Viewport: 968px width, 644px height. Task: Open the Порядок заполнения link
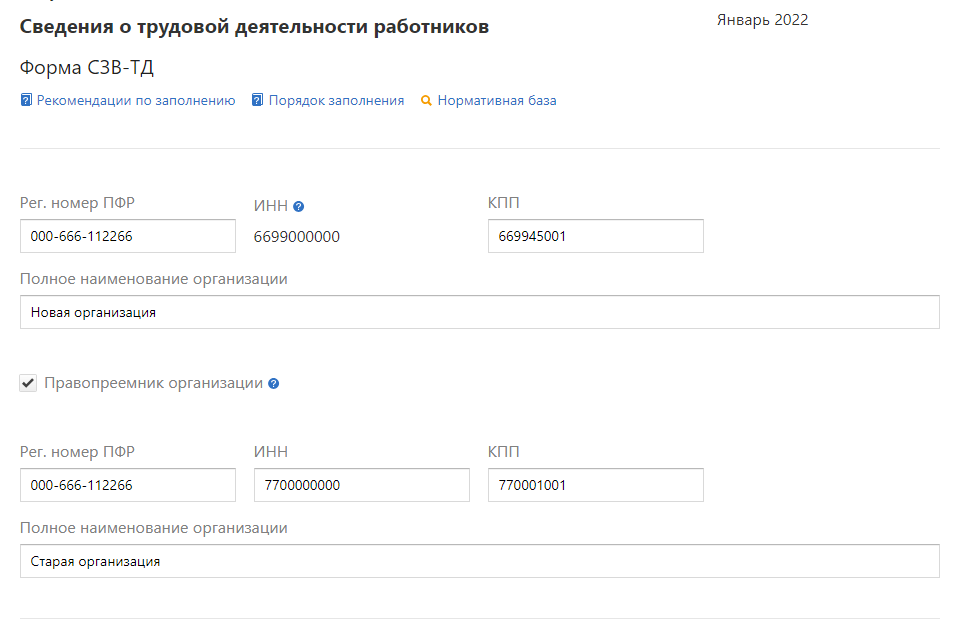336,101
